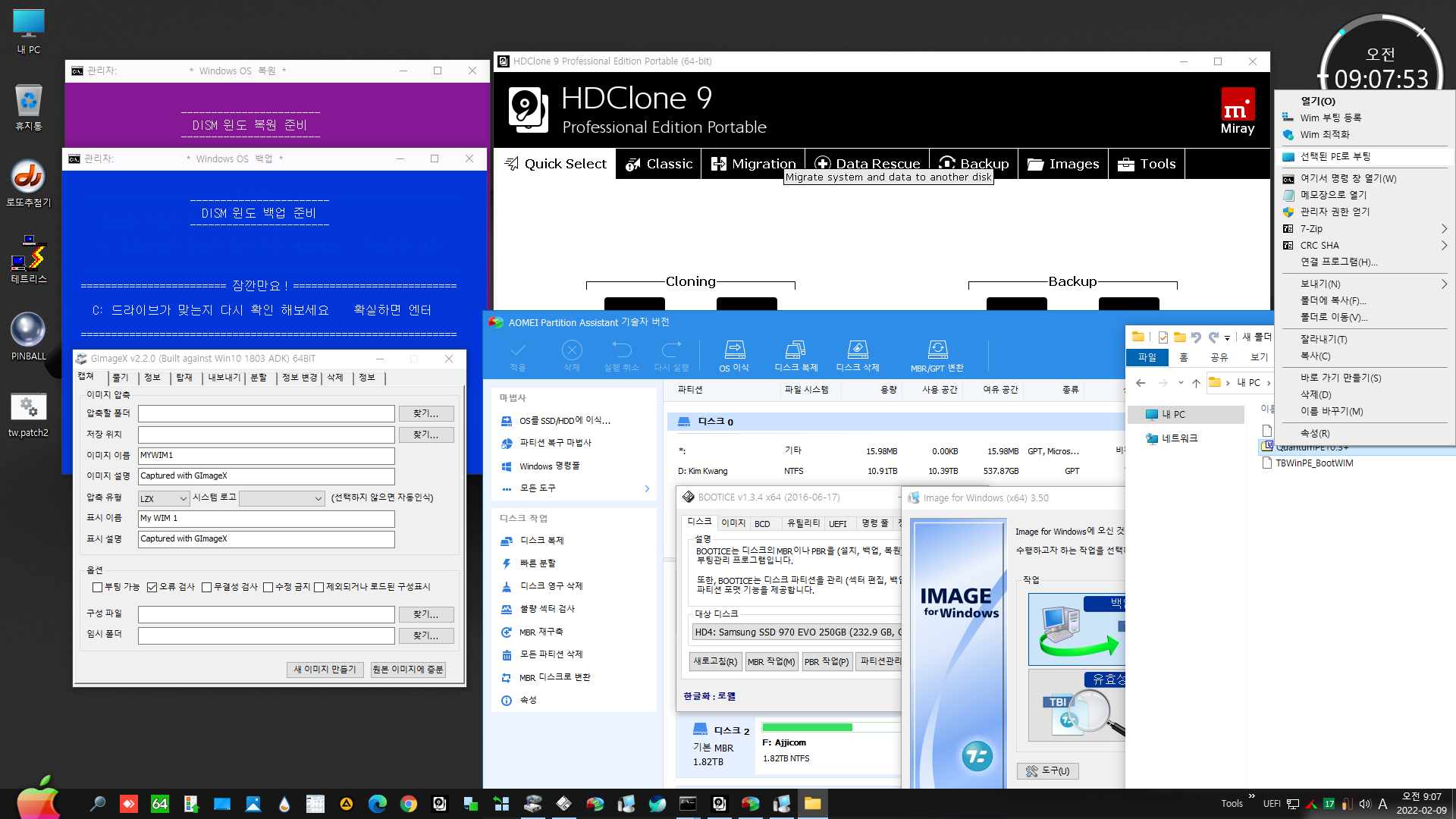1456x819 pixels.
Task: Click the 이미지 이름 field containing MYWIM1
Action: pyautogui.click(x=266, y=455)
